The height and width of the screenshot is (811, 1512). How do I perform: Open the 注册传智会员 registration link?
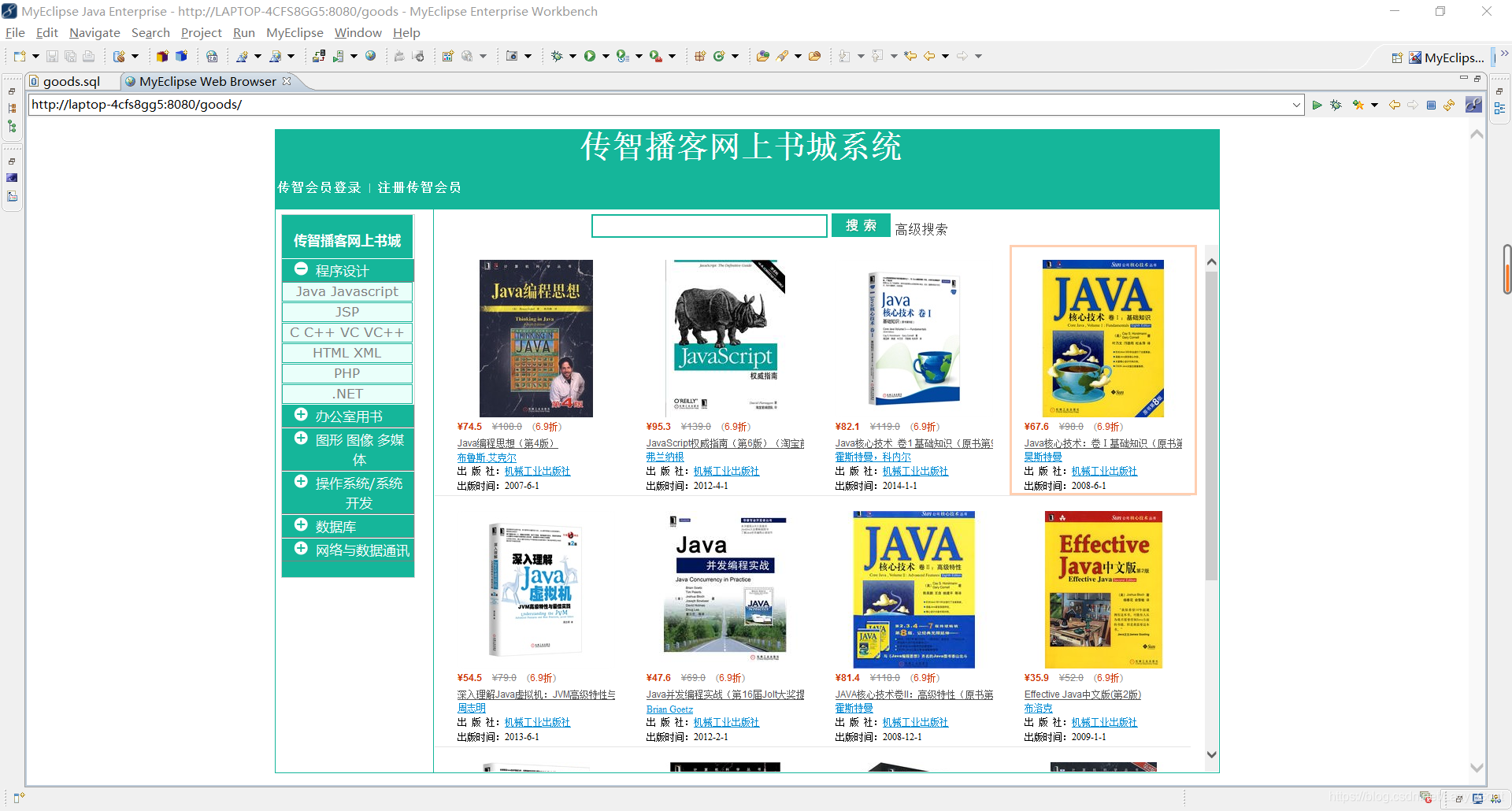click(418, 187)
